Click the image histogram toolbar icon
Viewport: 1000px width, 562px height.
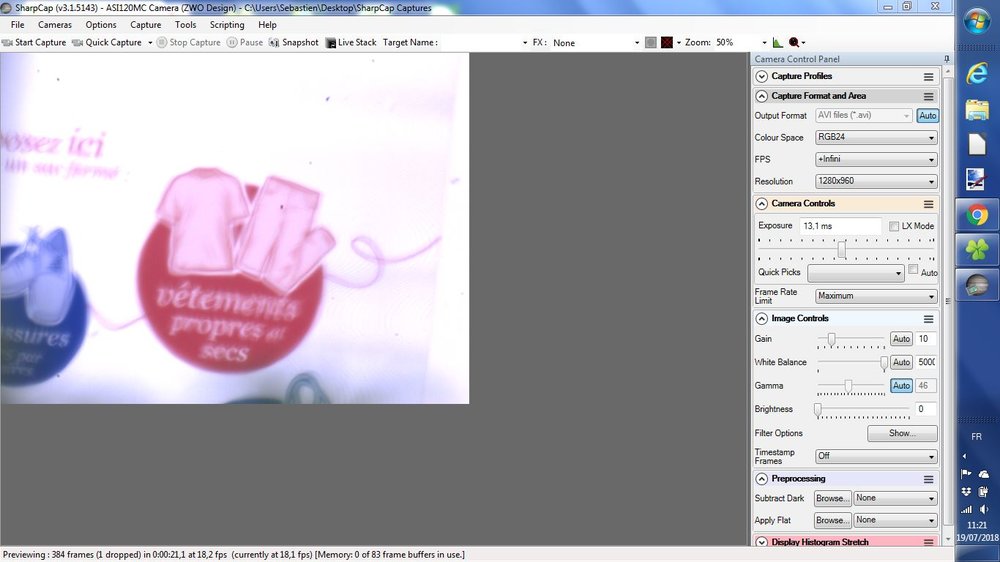coord(777,43)
